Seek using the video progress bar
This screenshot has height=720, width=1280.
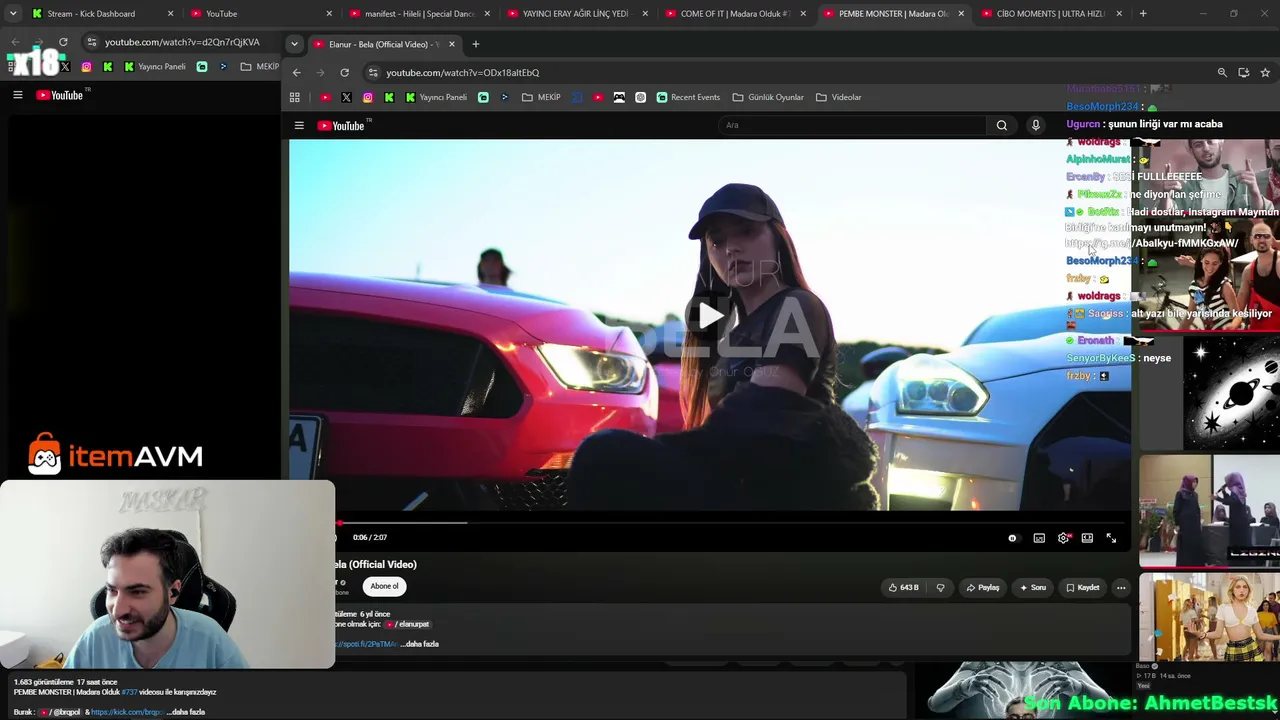(732, 523)
